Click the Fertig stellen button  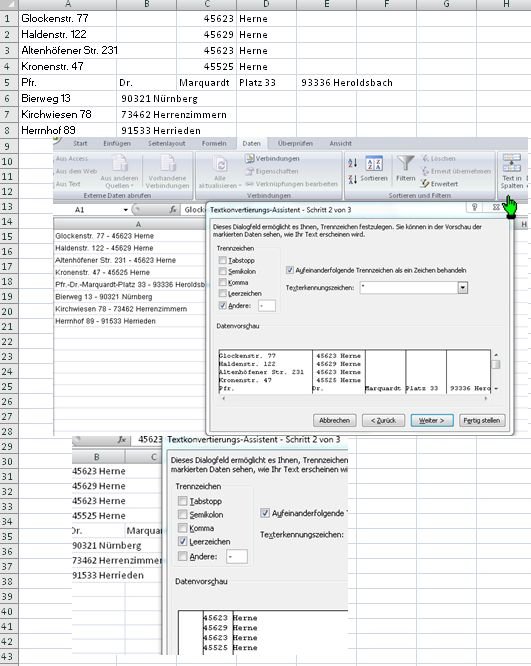[x=482, y=420]
